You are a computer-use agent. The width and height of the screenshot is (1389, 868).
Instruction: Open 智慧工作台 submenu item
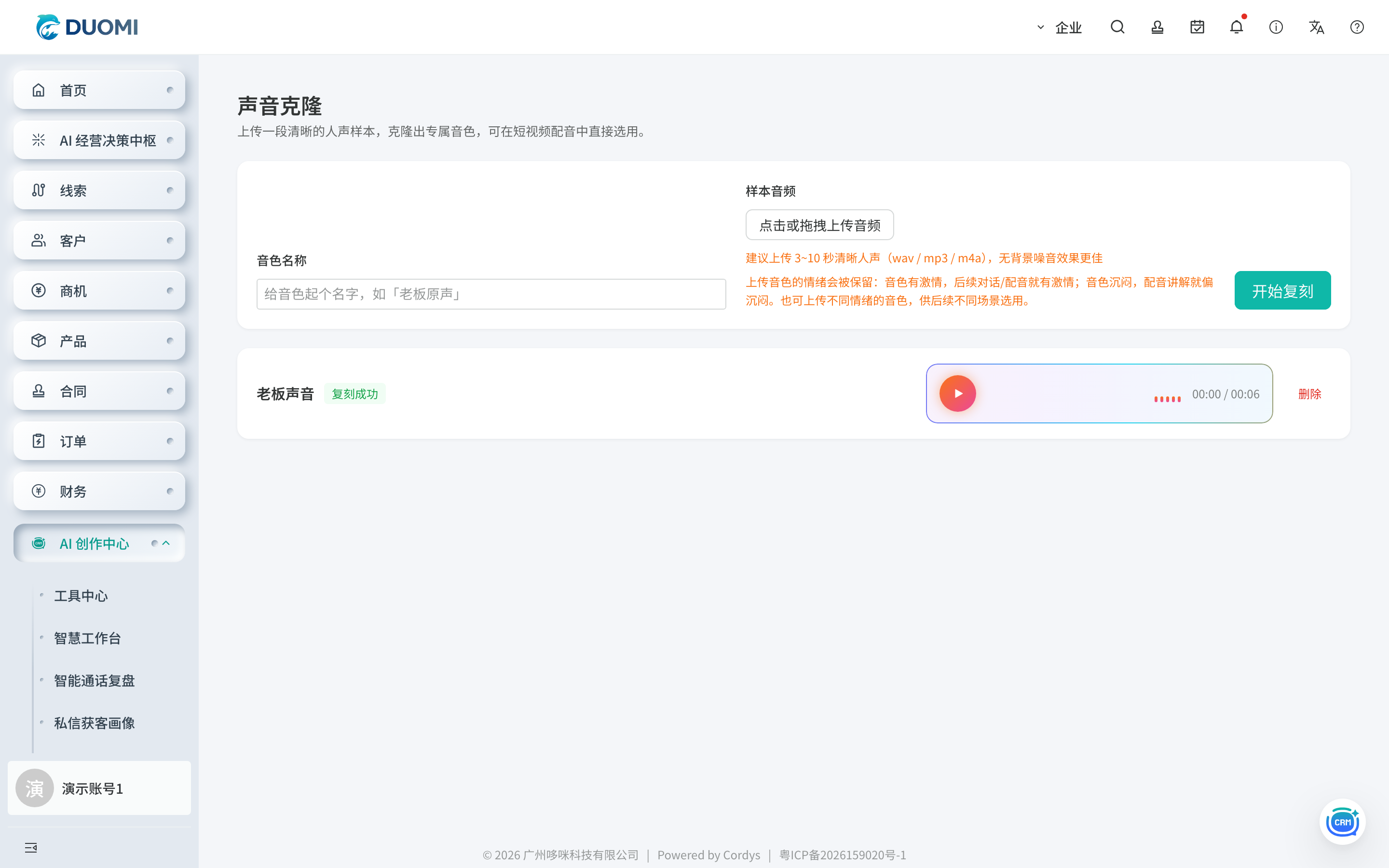coord(87,638)
